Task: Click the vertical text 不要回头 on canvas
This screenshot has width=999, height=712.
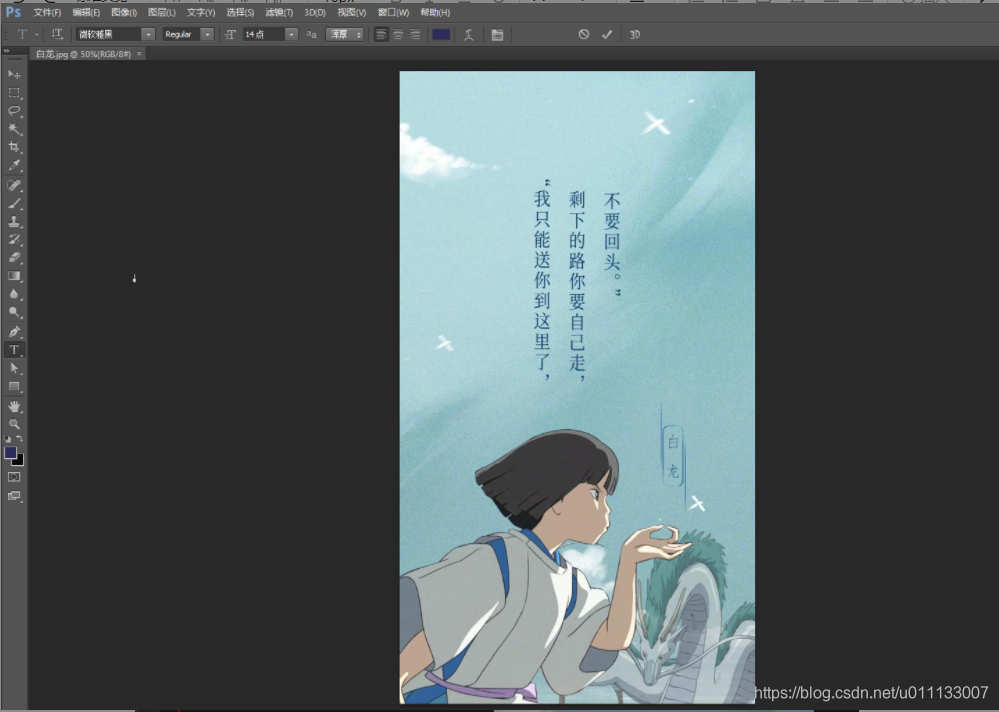Action: (612, 232)
